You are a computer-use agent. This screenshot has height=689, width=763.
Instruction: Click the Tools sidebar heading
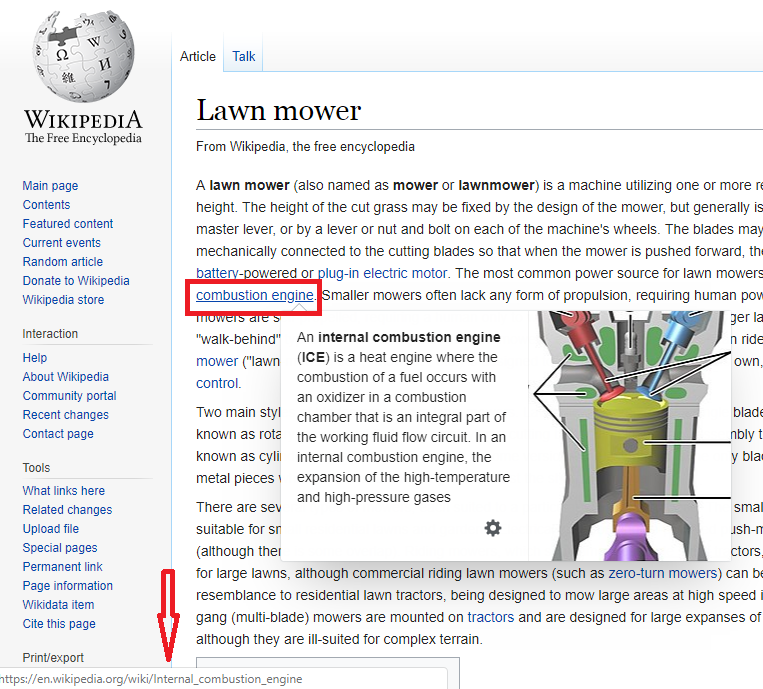(x=36, y=468)
